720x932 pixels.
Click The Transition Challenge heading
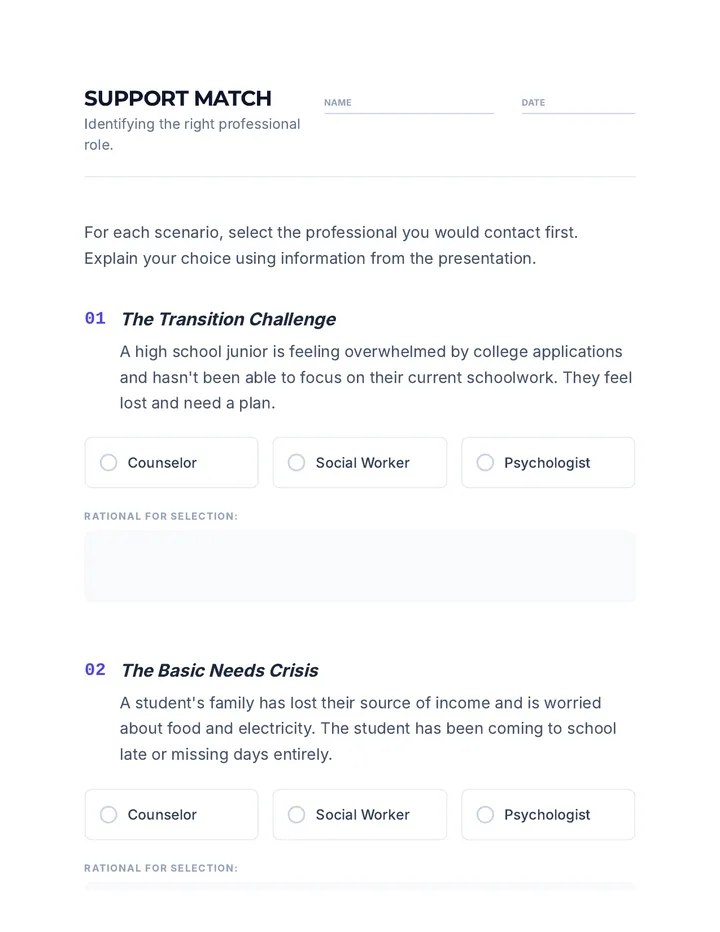pos(229,319)
